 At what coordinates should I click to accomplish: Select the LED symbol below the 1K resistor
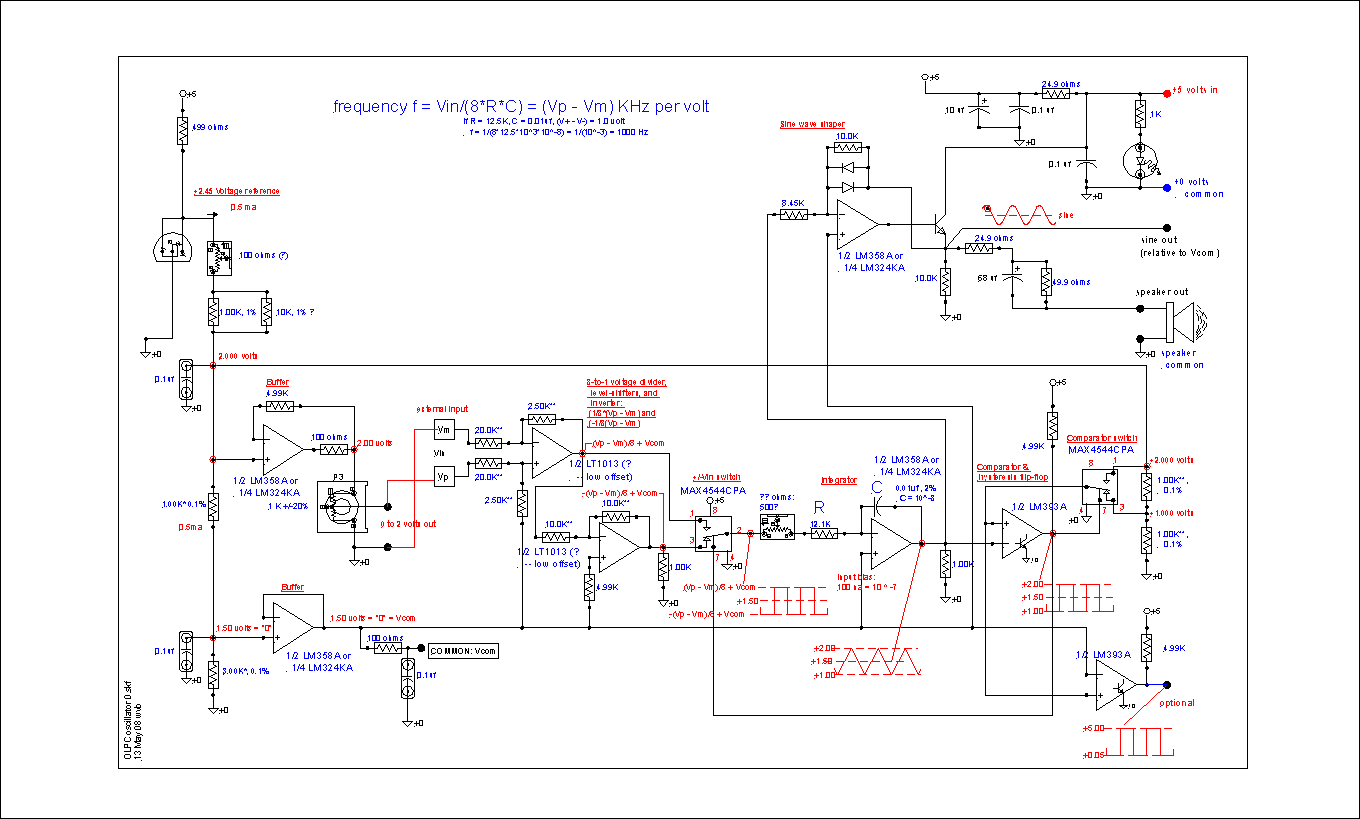pyautogui.click(x=1139, y=158)
